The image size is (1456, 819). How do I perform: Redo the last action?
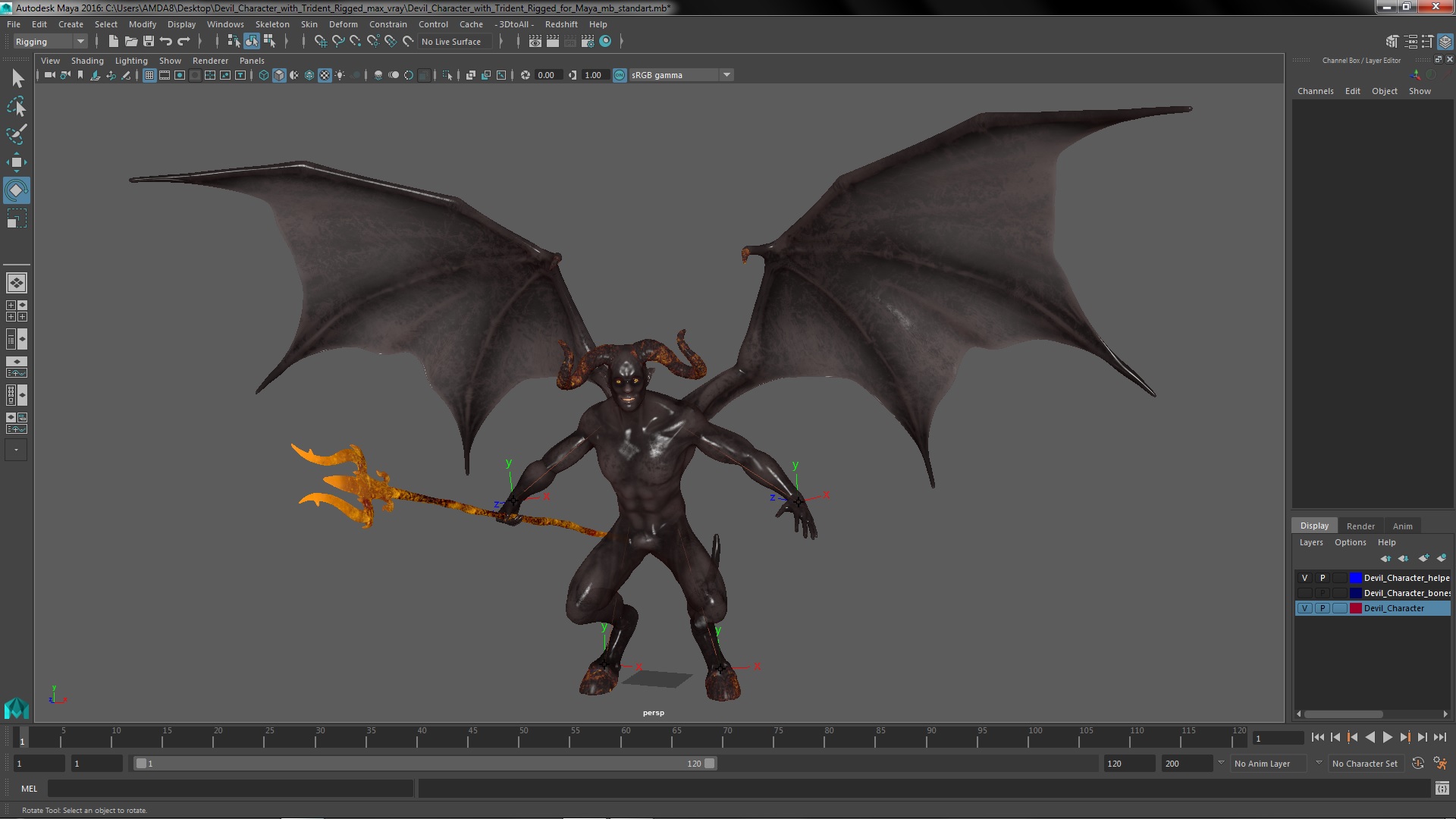(184, 42)
